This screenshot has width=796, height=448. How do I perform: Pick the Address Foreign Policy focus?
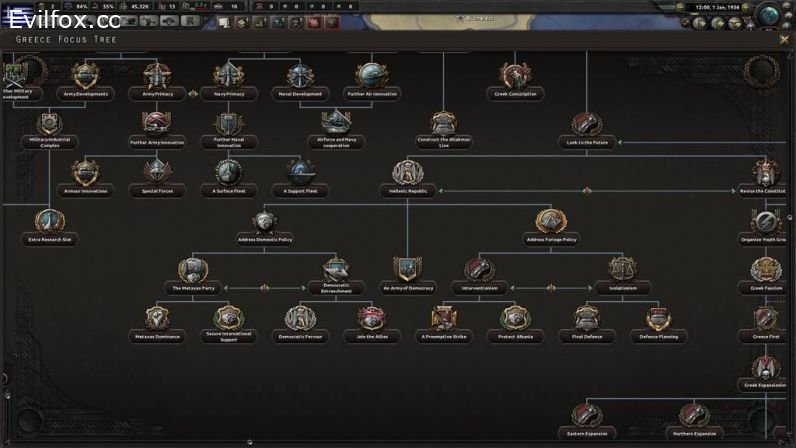[551, 222]
